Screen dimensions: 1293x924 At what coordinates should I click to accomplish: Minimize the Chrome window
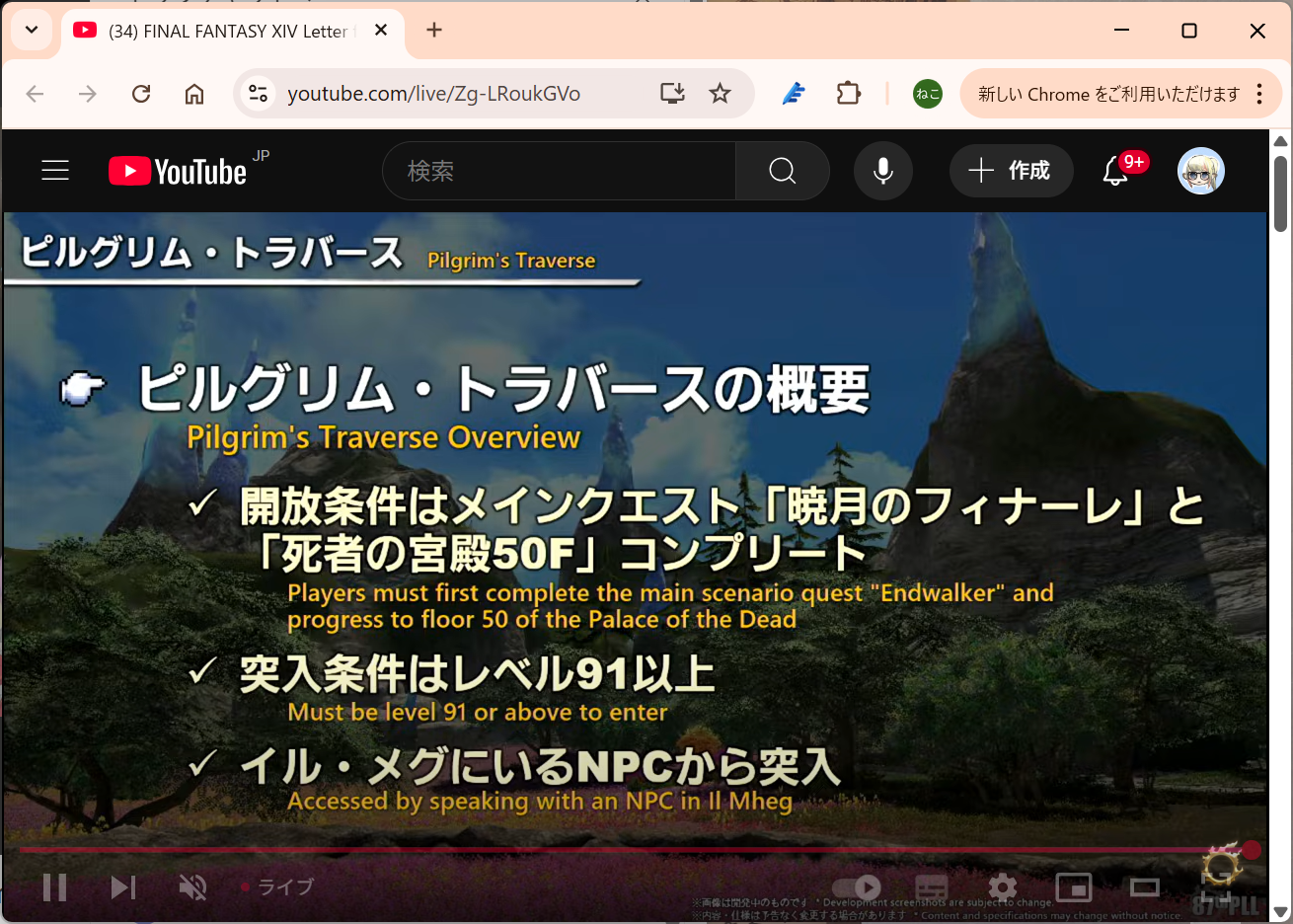[1122, 31]
